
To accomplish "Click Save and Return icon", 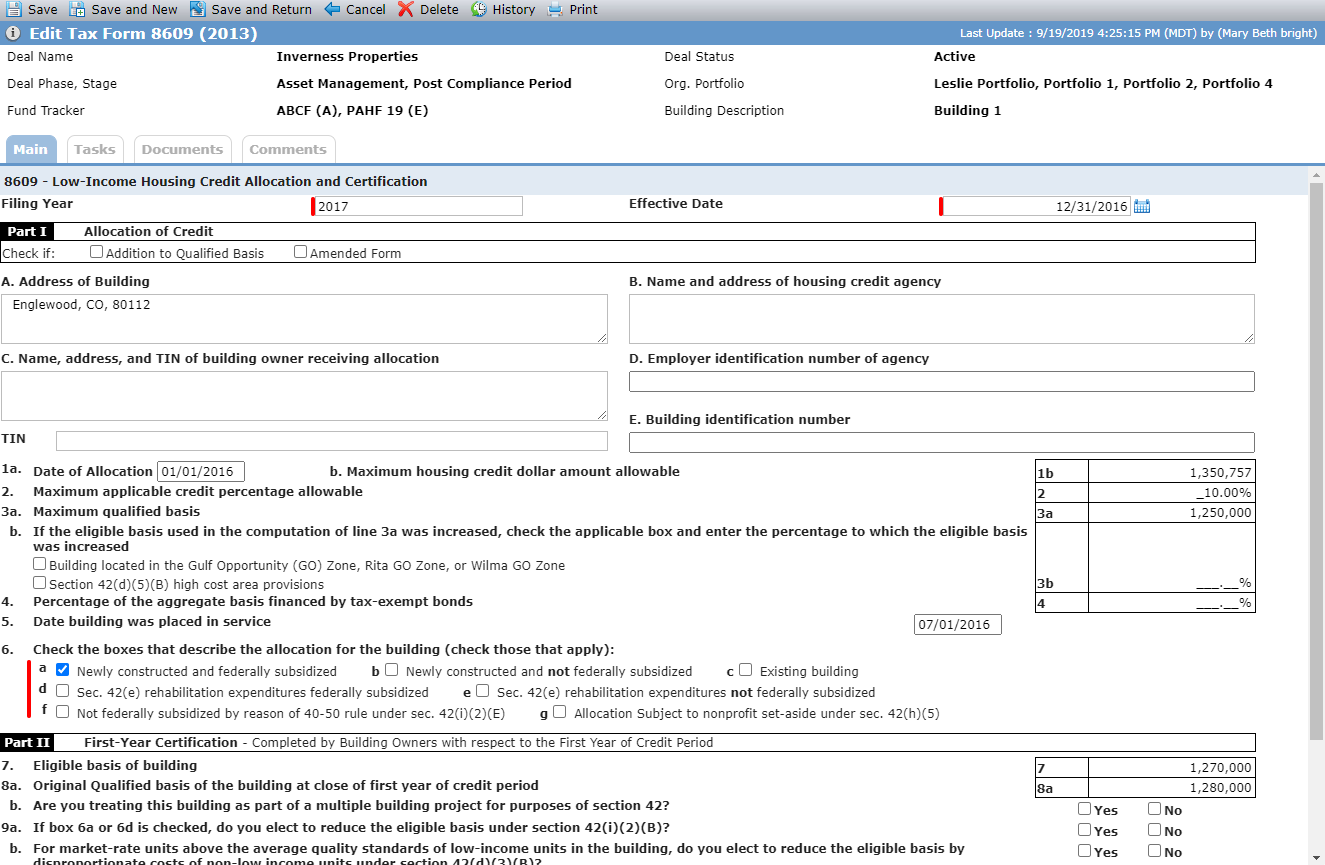I will (198, 9).
